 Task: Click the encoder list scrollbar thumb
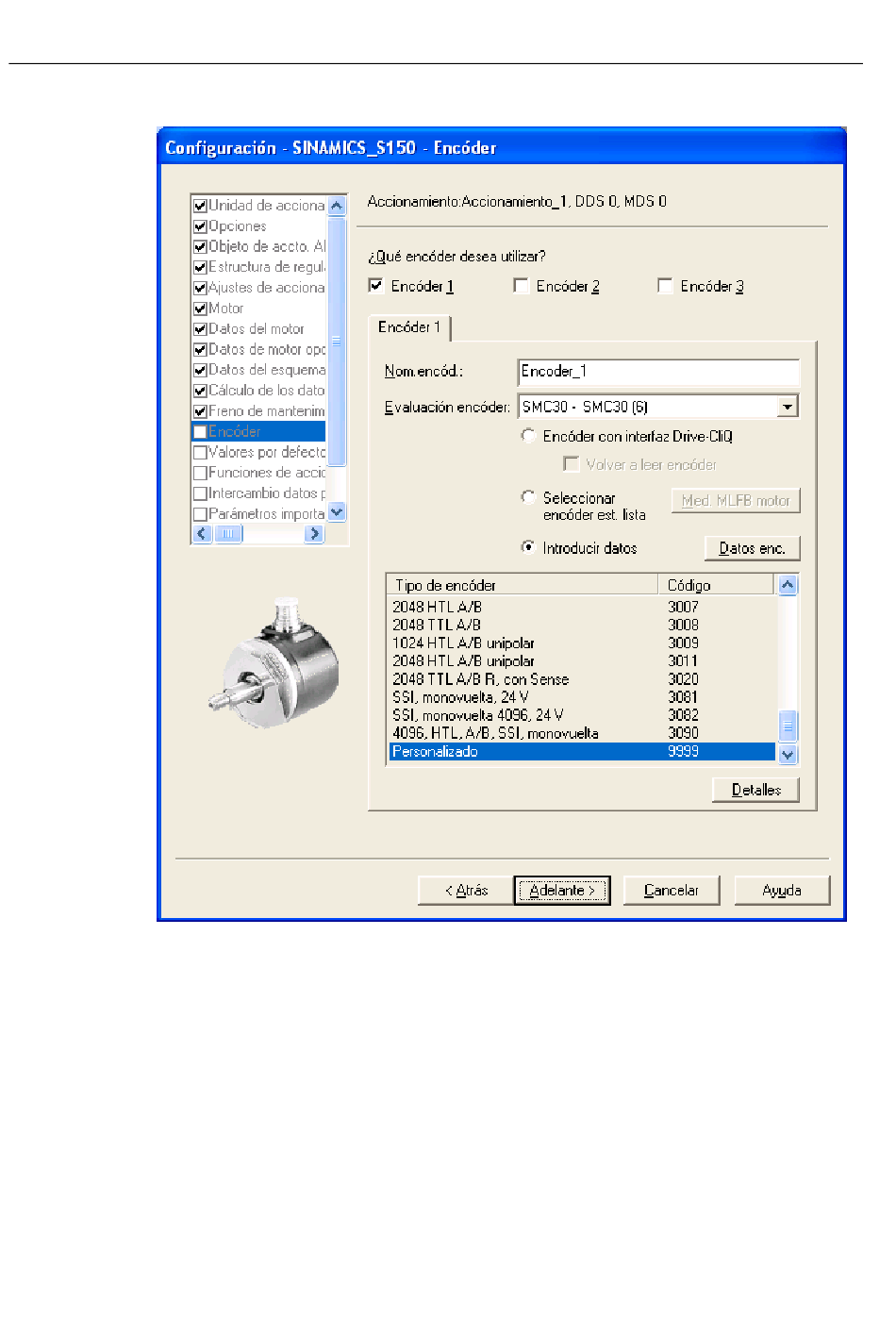[x=788, y=726]
